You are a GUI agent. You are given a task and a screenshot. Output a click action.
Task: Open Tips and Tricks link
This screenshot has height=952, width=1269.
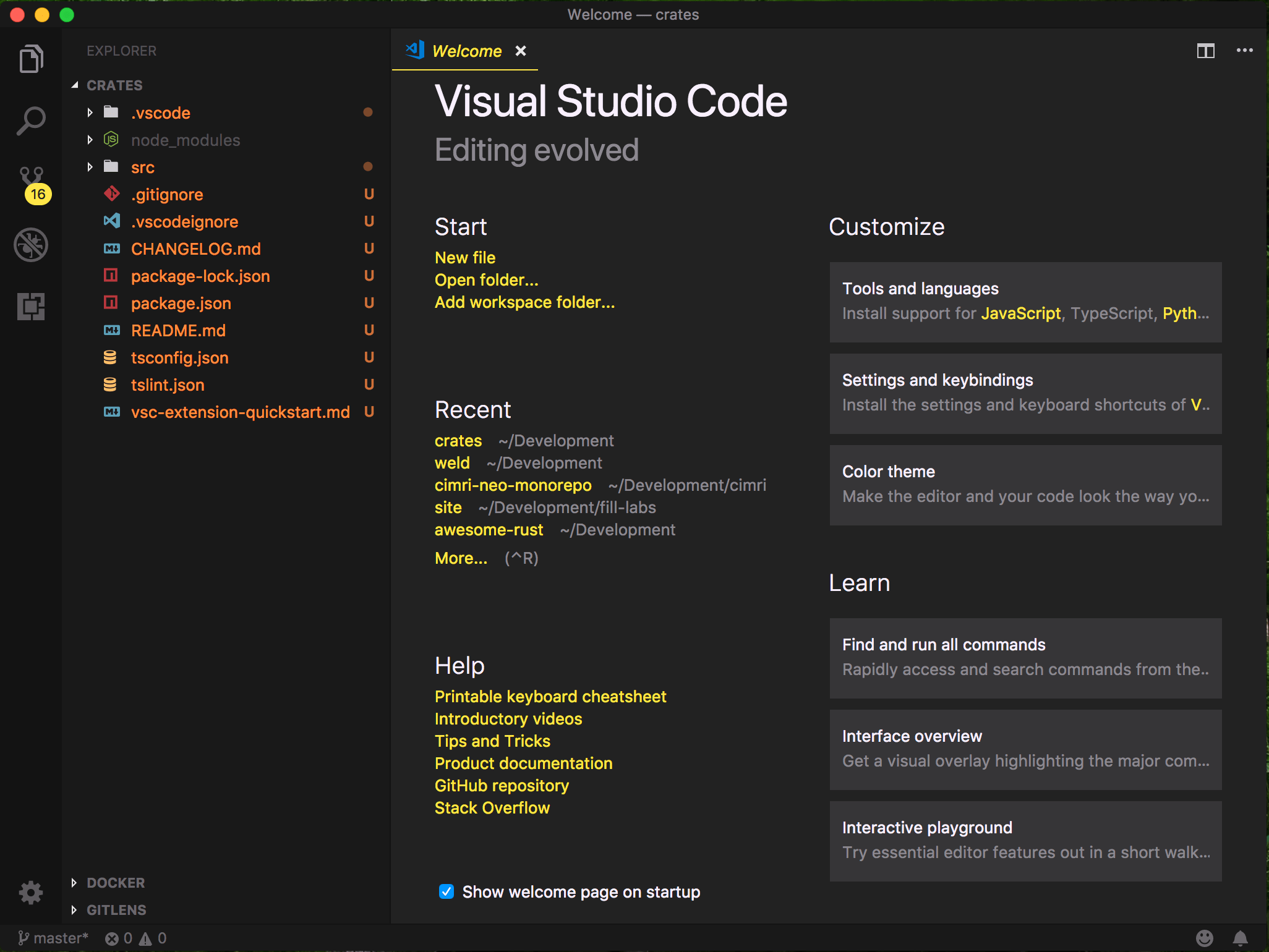[492, 741]
